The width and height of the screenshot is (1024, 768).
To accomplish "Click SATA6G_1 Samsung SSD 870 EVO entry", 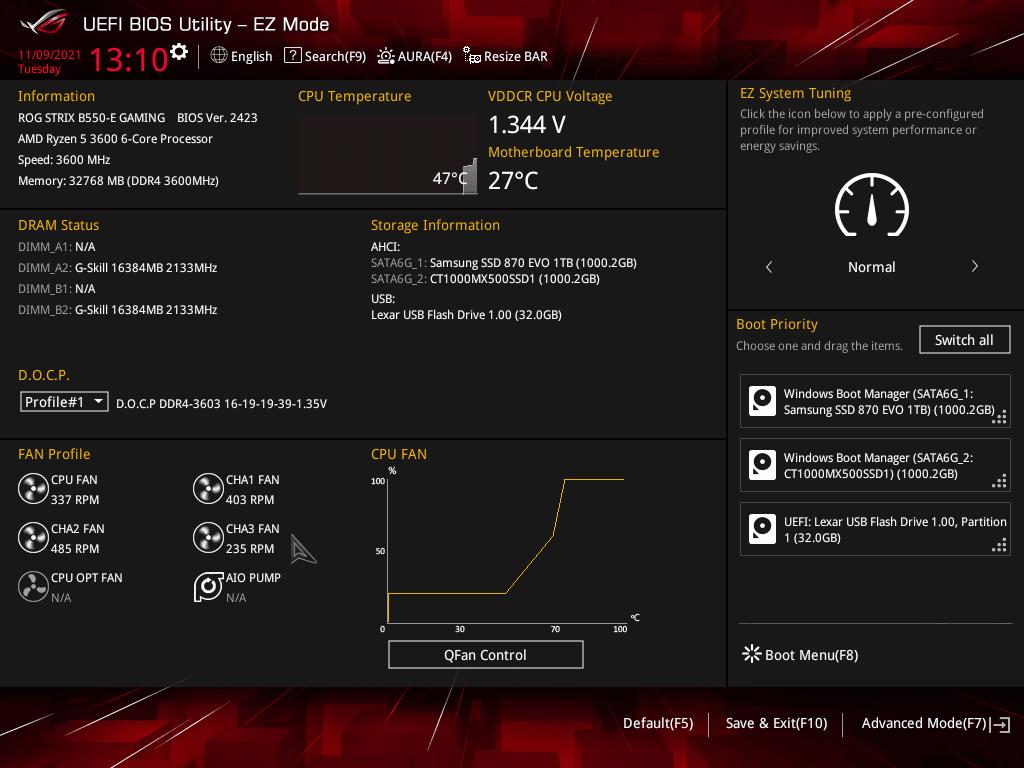I will click(504, 263).
